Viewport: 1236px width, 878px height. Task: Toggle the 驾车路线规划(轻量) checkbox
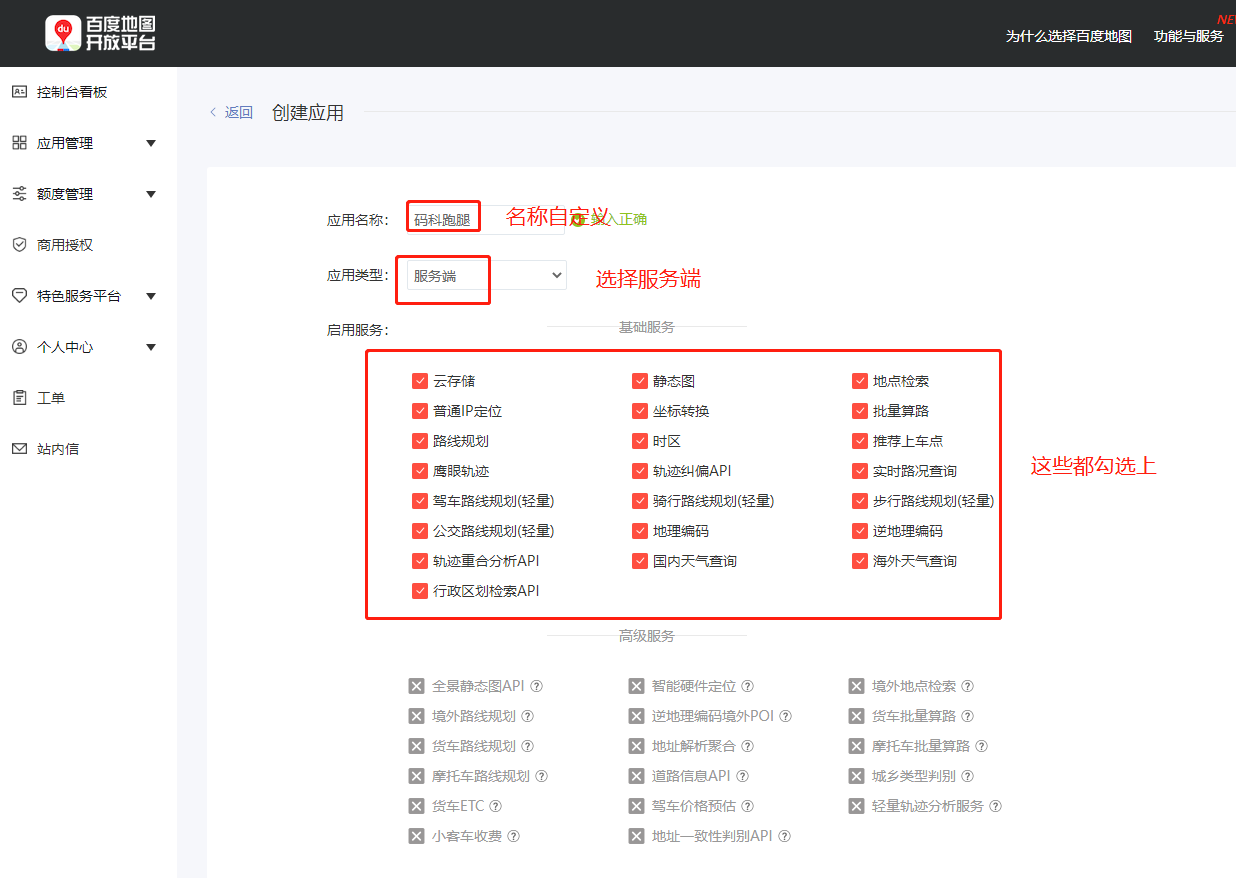coord(420,501)
